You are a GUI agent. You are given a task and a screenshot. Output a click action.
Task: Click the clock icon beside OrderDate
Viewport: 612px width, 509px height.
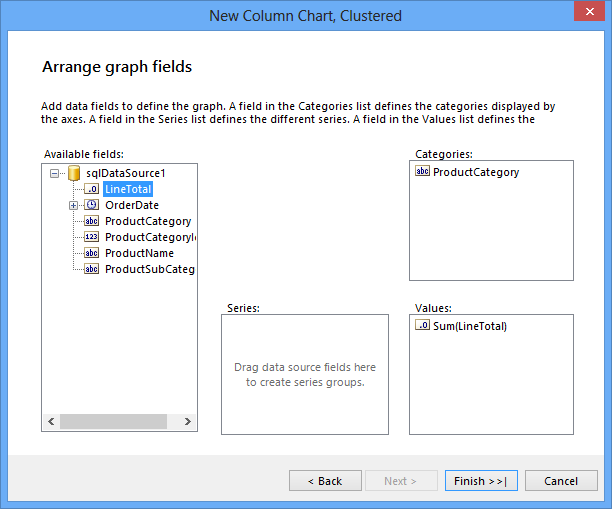pyautogui.click(x=91, y=205)
